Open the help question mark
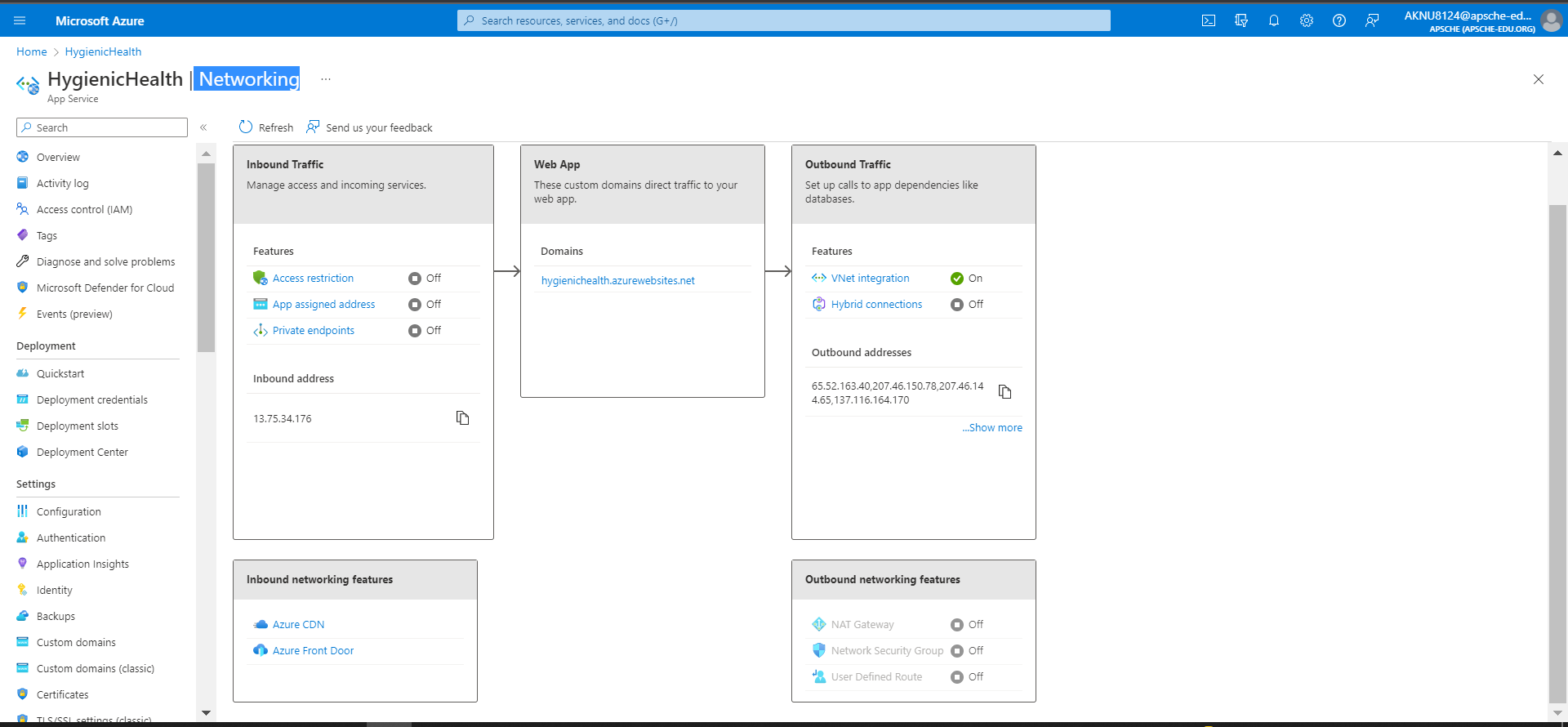This screenshot has width=1568, height=727. (x=1339, y=20)
